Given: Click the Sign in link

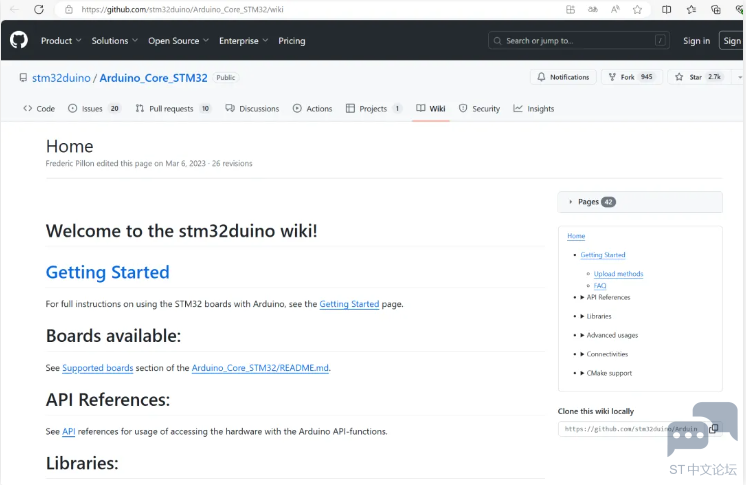Looking at the screenshot, I should tap(697, 40).
